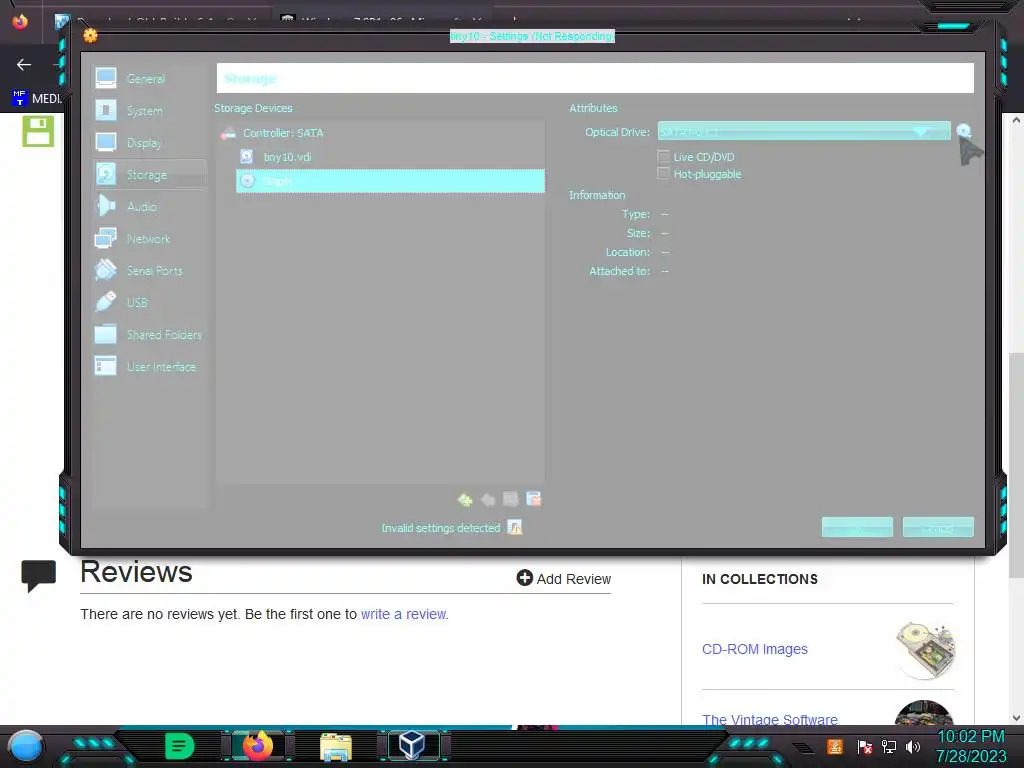The image size is (1024, 768).
Task: Click the invalid settings warning icon
Action: pos(515,527)
